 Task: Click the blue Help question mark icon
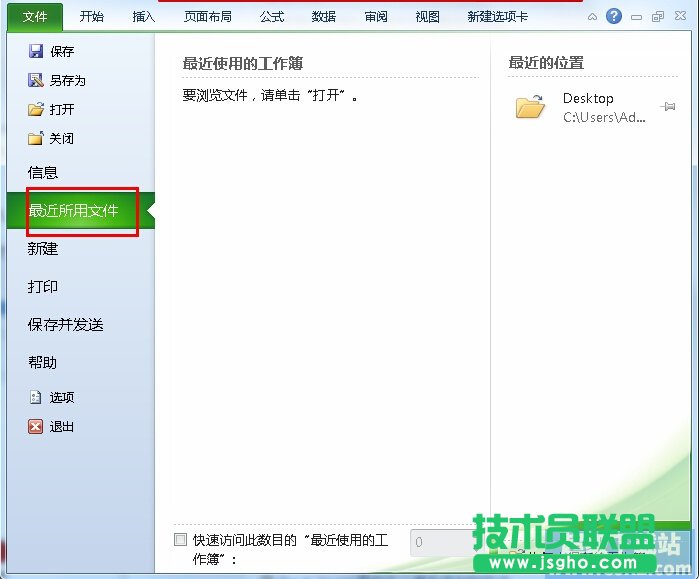(614, 16)
